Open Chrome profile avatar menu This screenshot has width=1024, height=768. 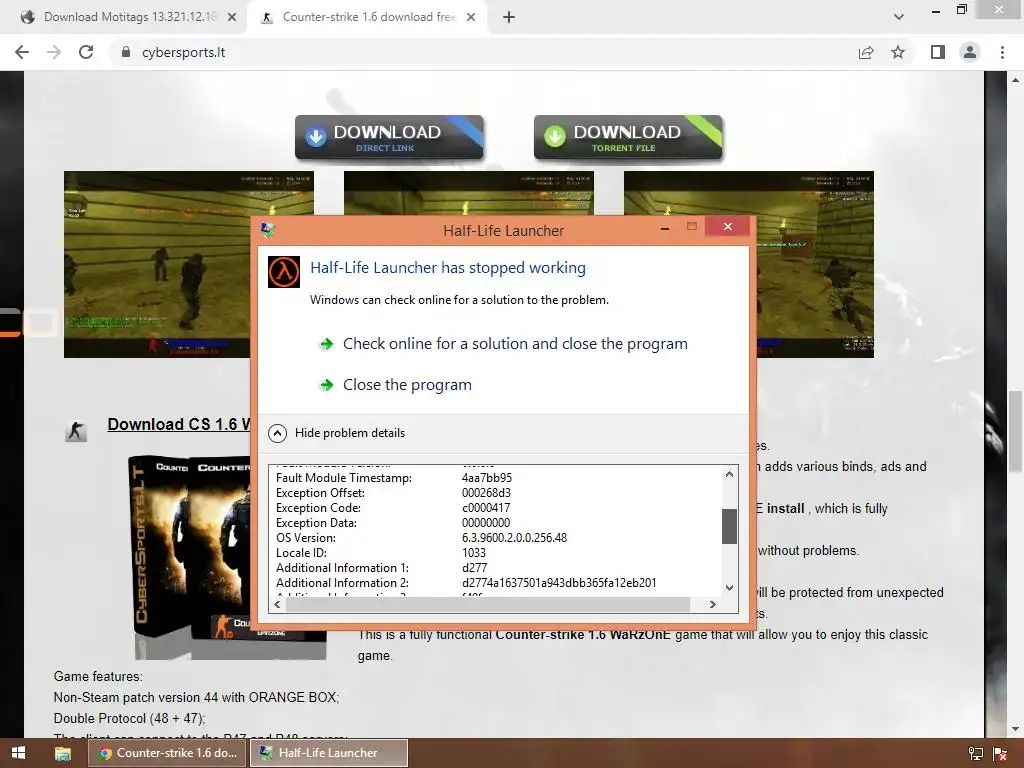[x=970, y=52]
